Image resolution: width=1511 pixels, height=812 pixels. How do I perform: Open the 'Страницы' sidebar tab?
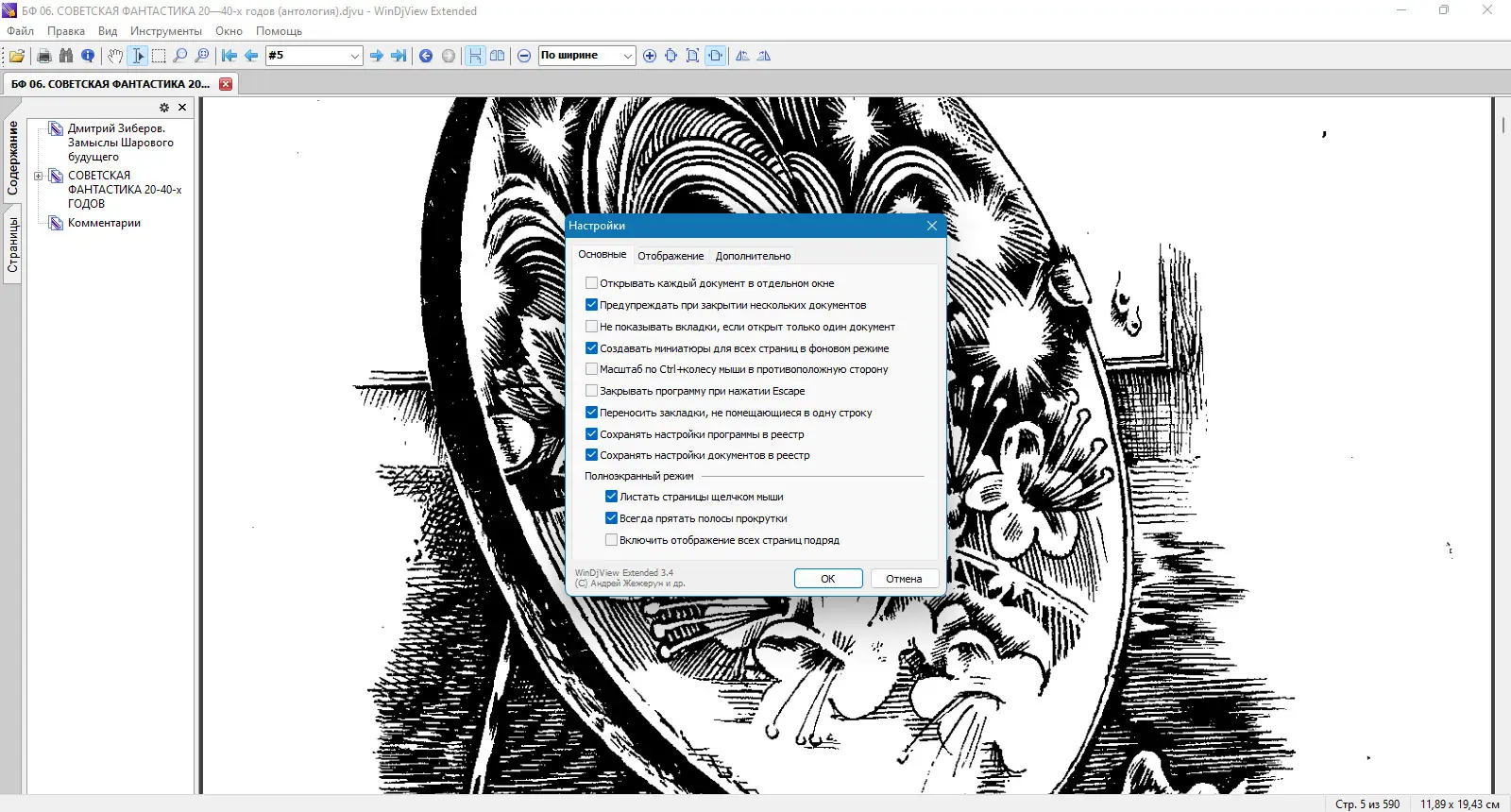click(13, 245)
